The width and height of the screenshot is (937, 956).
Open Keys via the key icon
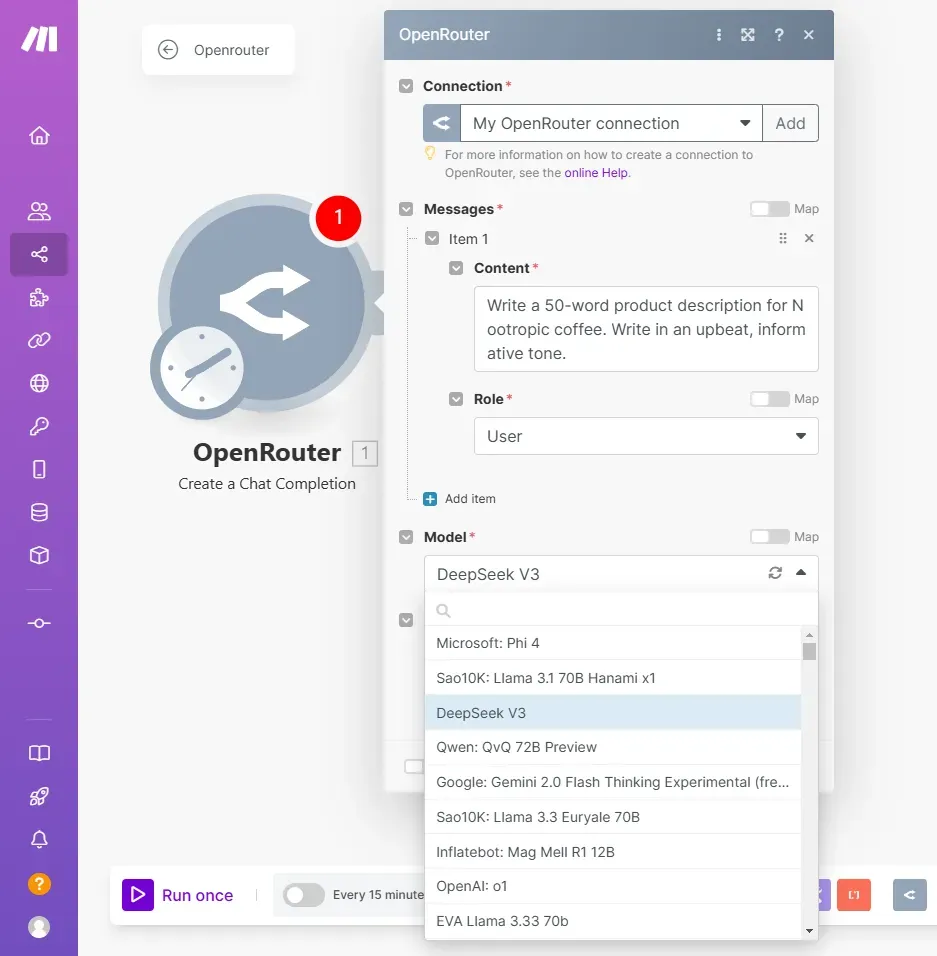click(x=39, y=426)
